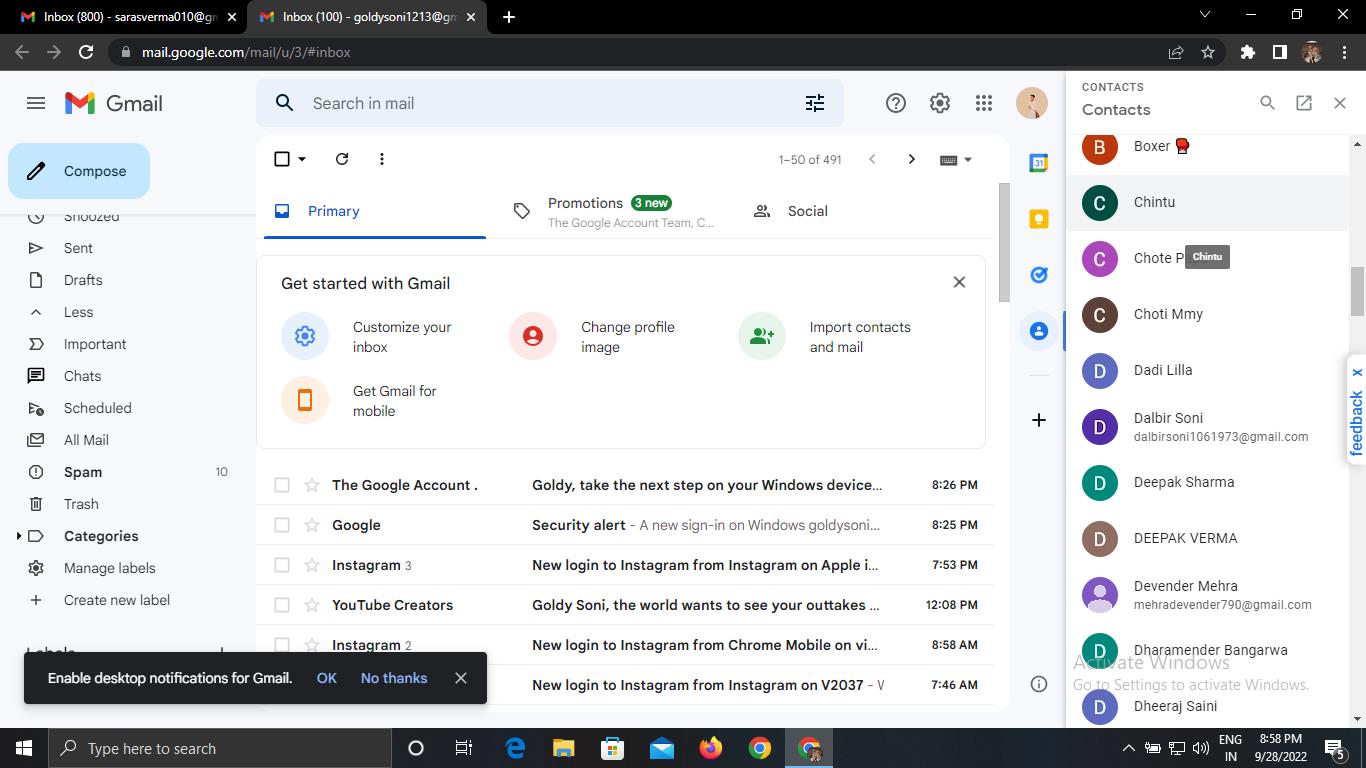Open contacts in new tab icon
1366x768 pixels.
(1303, 102)
